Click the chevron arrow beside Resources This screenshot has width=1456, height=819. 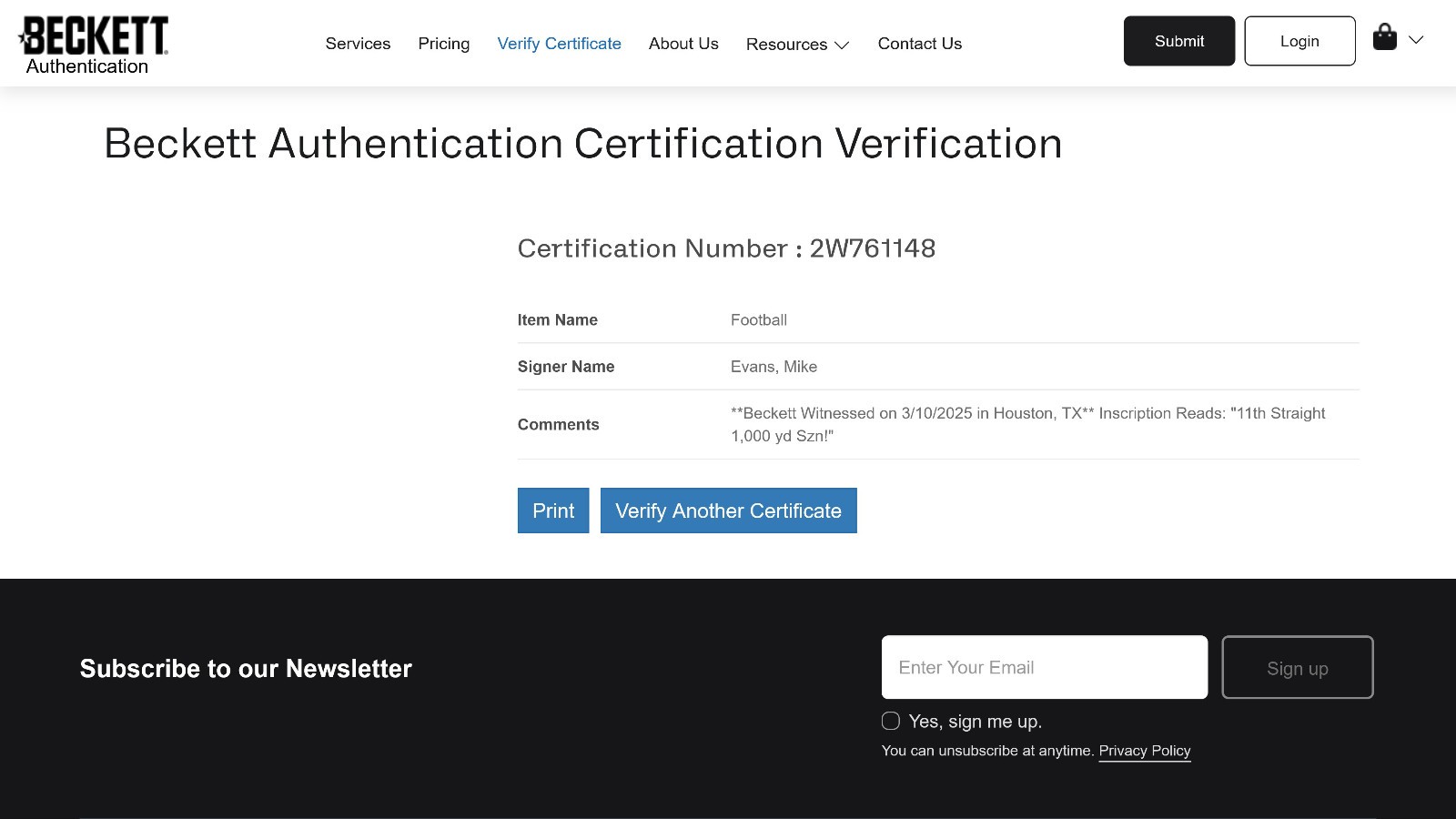843,45
